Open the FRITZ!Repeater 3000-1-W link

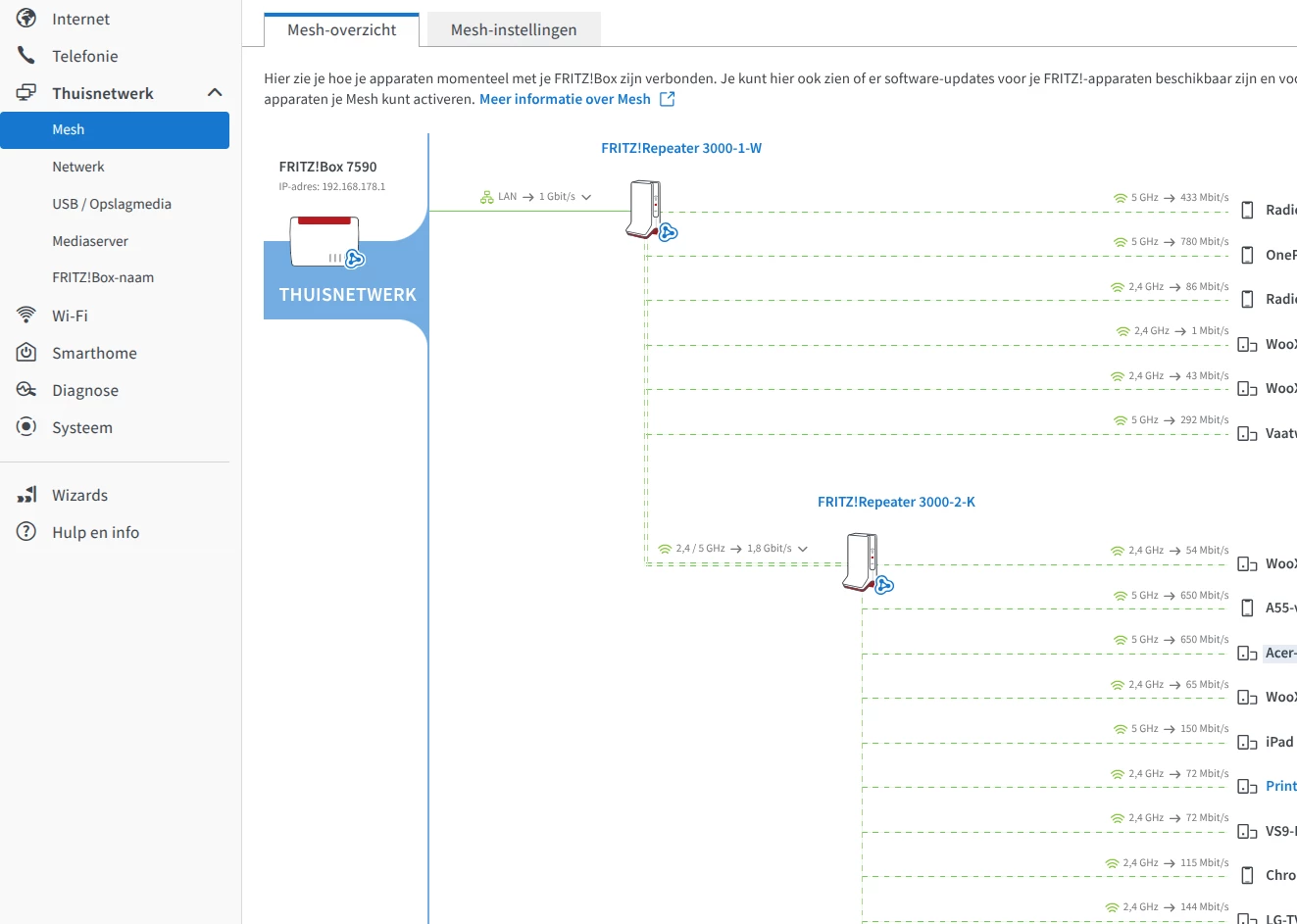coord(681,148)
